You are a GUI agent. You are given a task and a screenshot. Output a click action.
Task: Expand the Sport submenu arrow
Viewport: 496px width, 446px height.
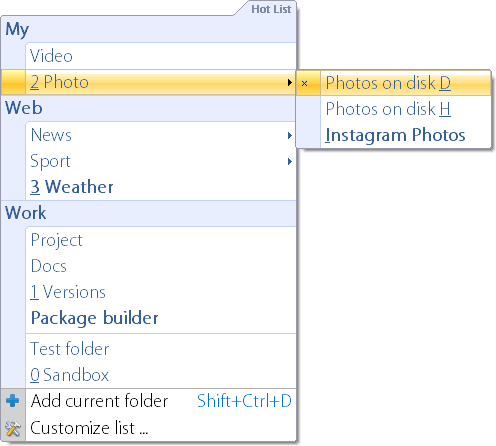tap(289, 162)
